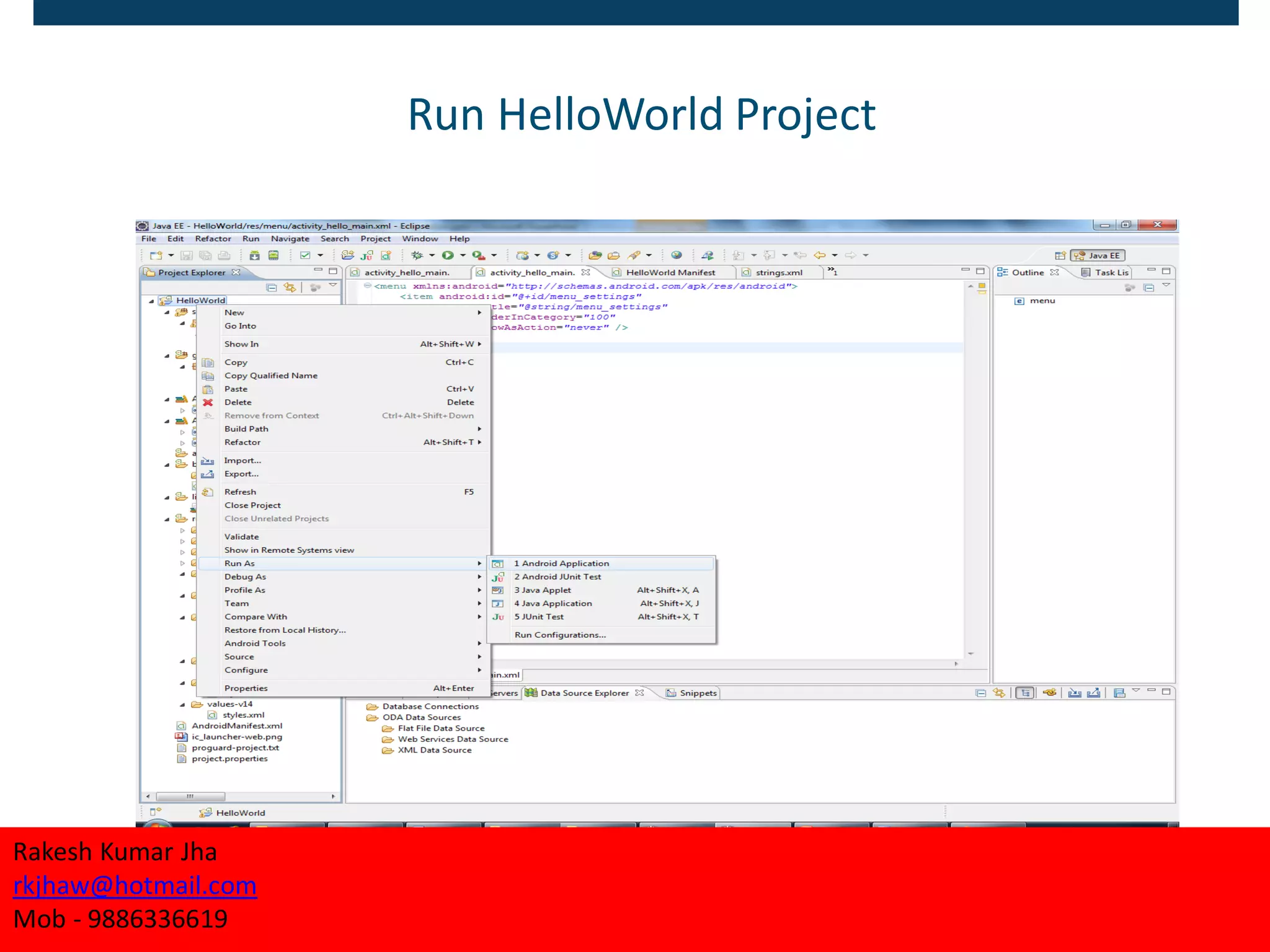Show the hidden editor tabs list
This screenshot has width=1270, height=952.
point(833,271)
